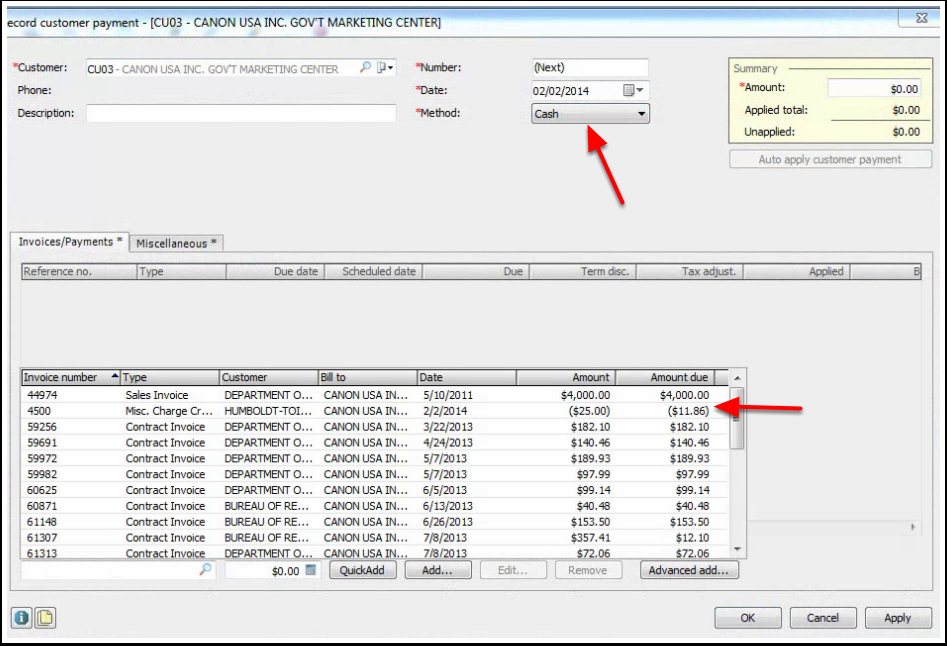Click the invoice list scroll up arrow
Viewport: 947px width, 646px height.
click(737, 378)
